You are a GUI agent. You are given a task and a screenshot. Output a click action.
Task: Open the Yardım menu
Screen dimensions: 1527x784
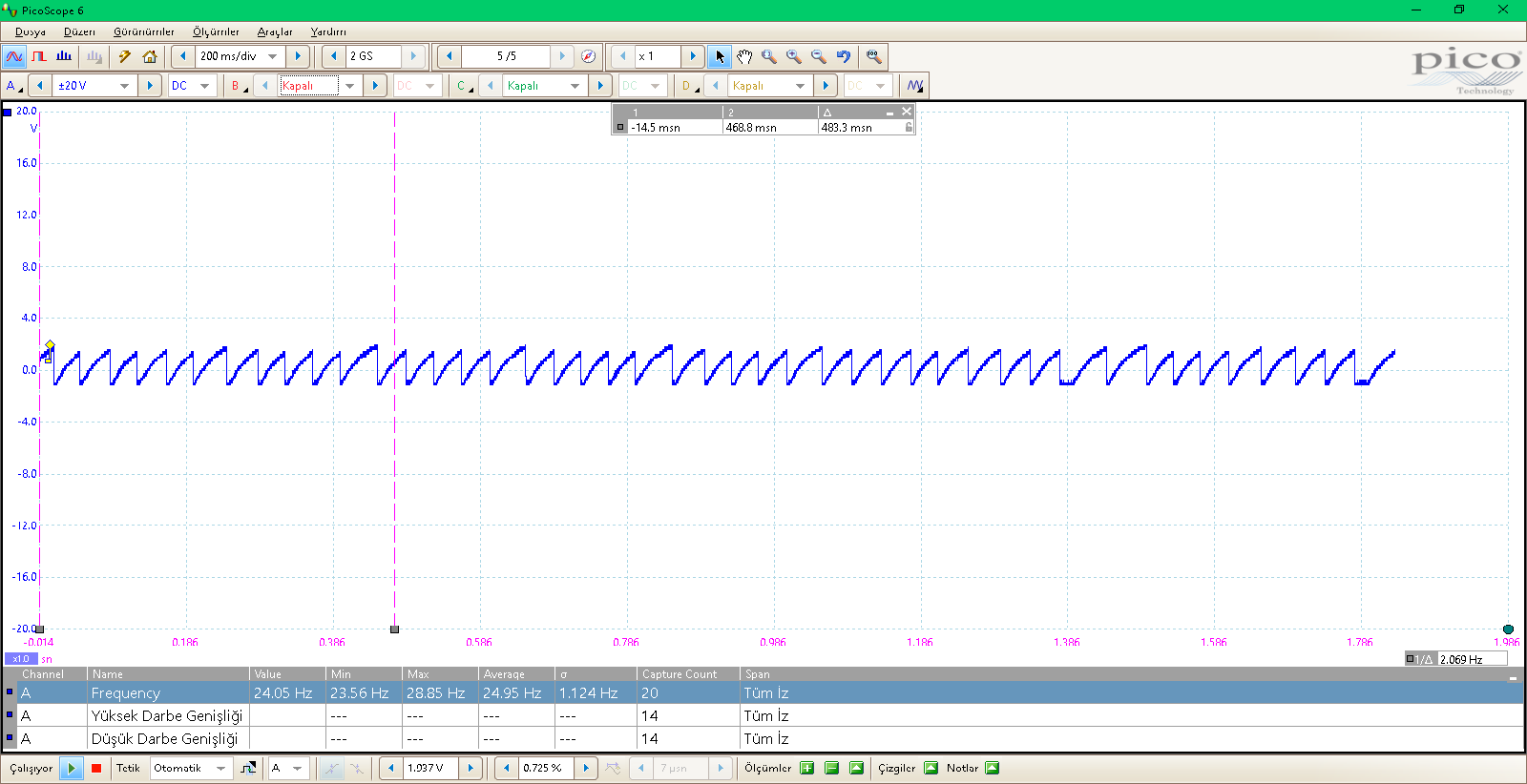tap(328, 31)
